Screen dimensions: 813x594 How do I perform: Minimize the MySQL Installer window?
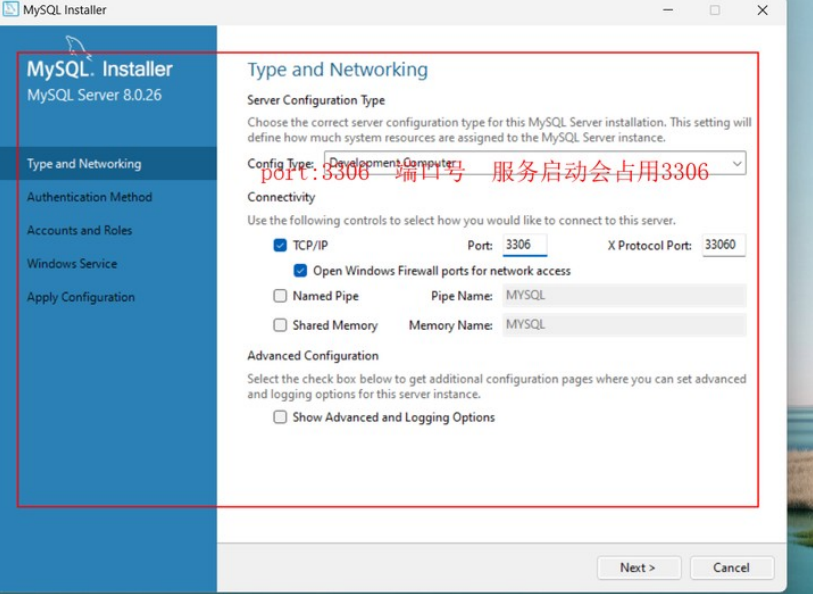[x=668, y=10]
